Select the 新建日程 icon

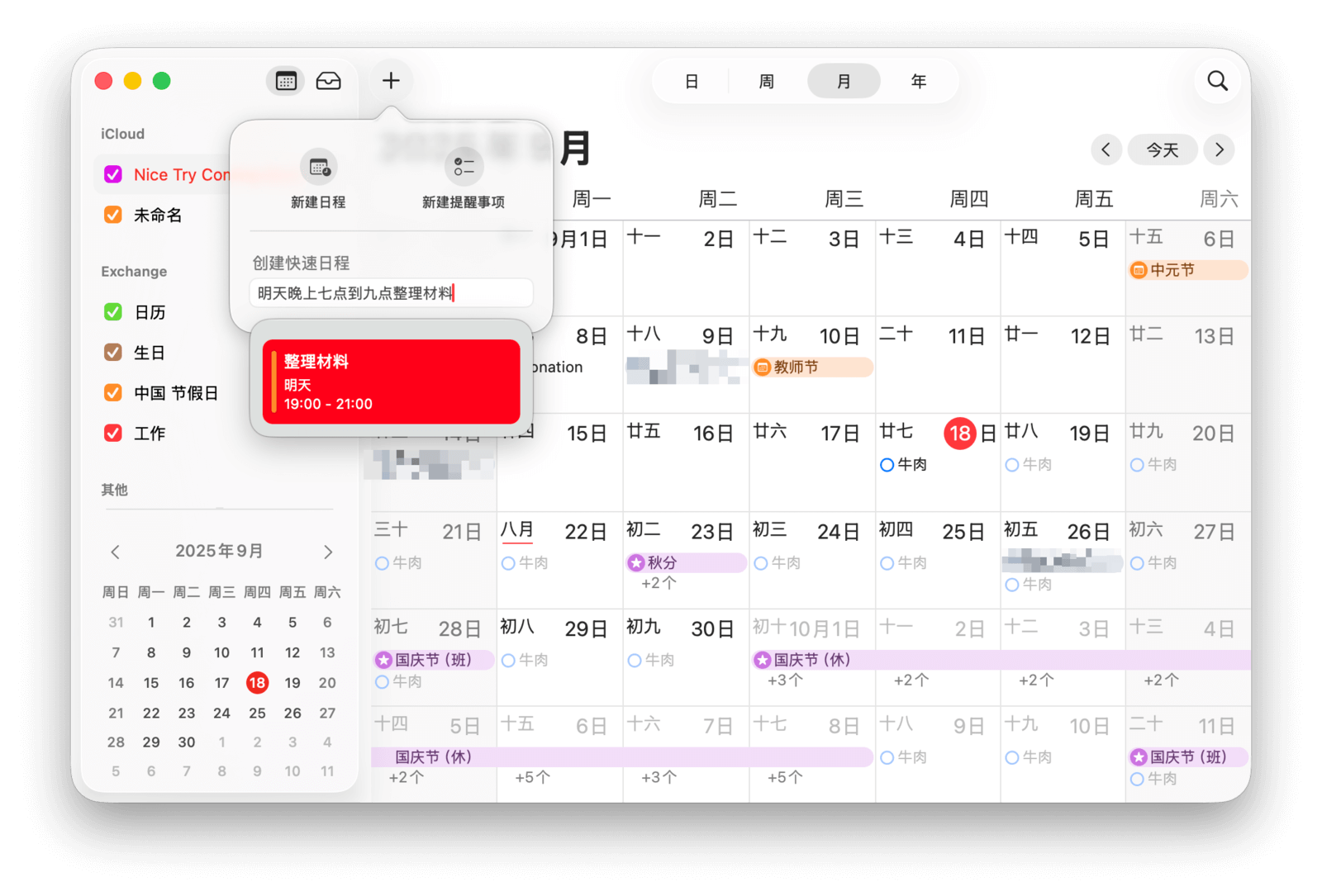318,168
